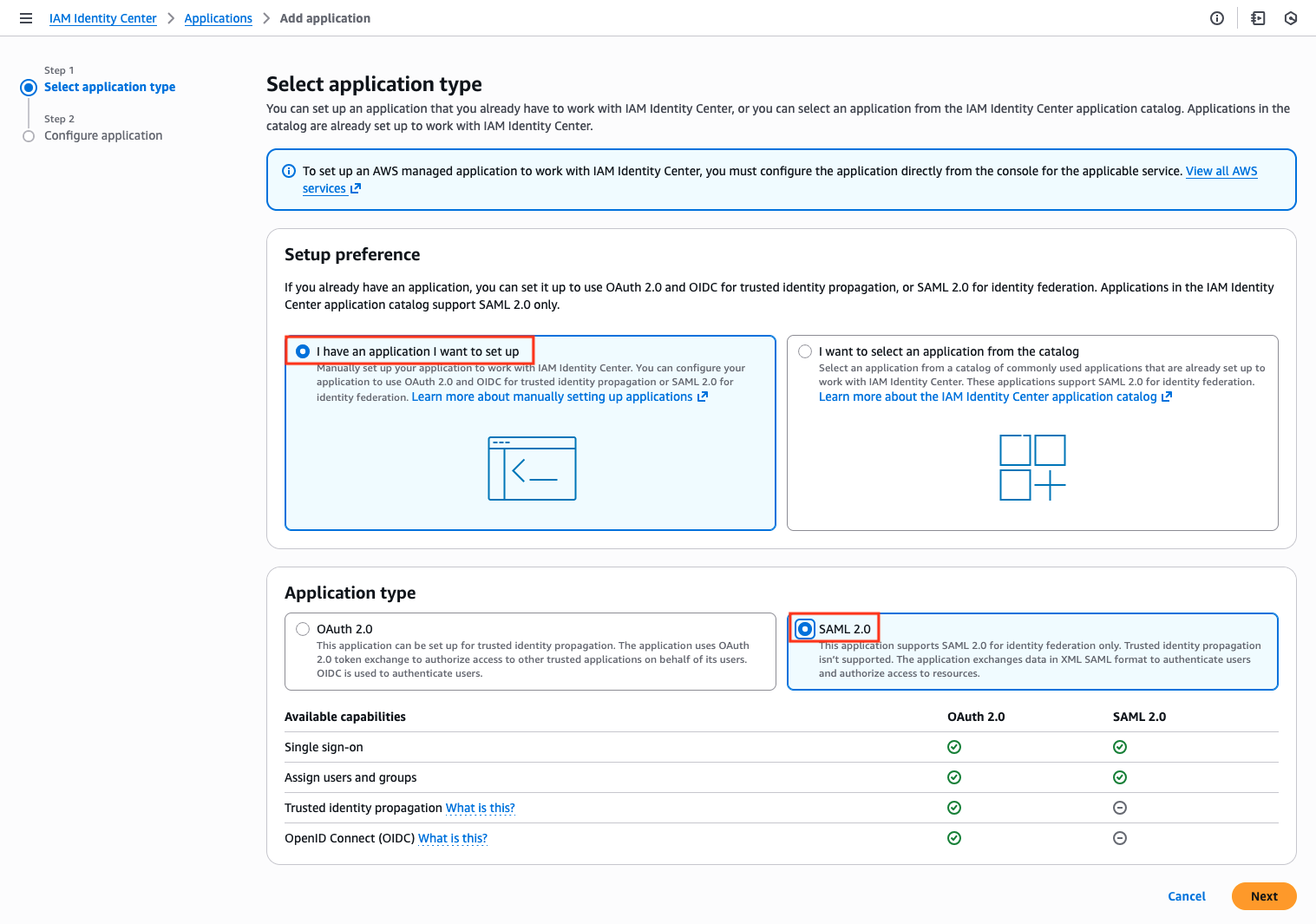Select 'I have an application I want to set up'
This screenshot has width=1316, height=924.
click(303, 351)
